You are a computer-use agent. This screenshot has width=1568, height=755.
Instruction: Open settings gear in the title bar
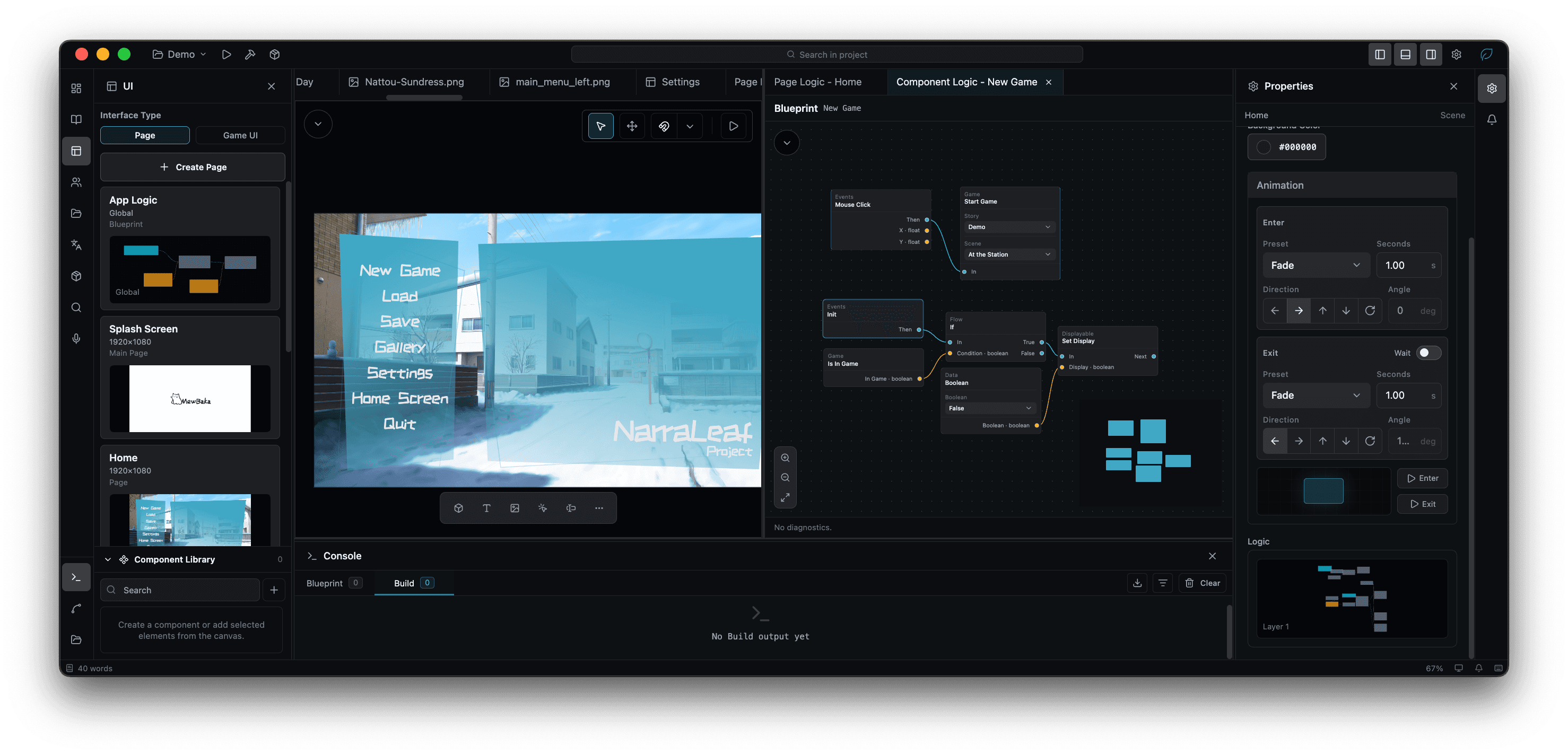click(x=1457, y=54)
